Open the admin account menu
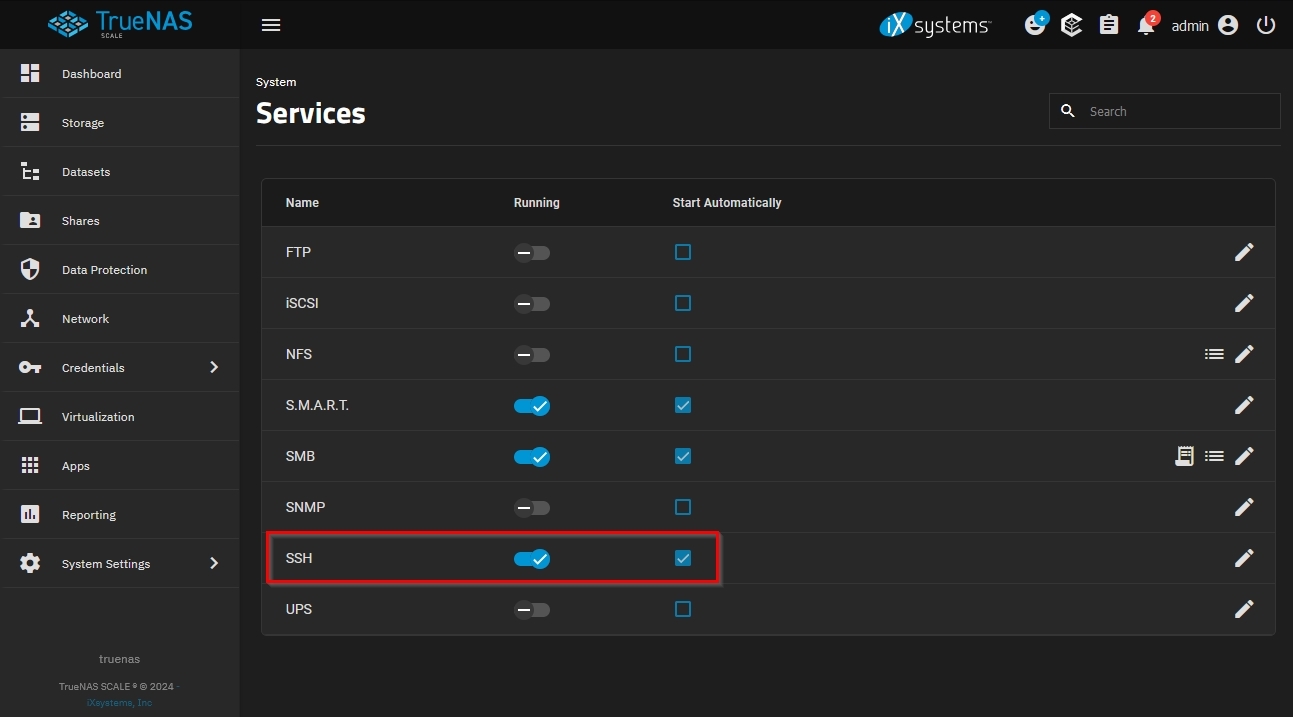This screenshot has height=717, width=1293. click(x=1205, y=26)
